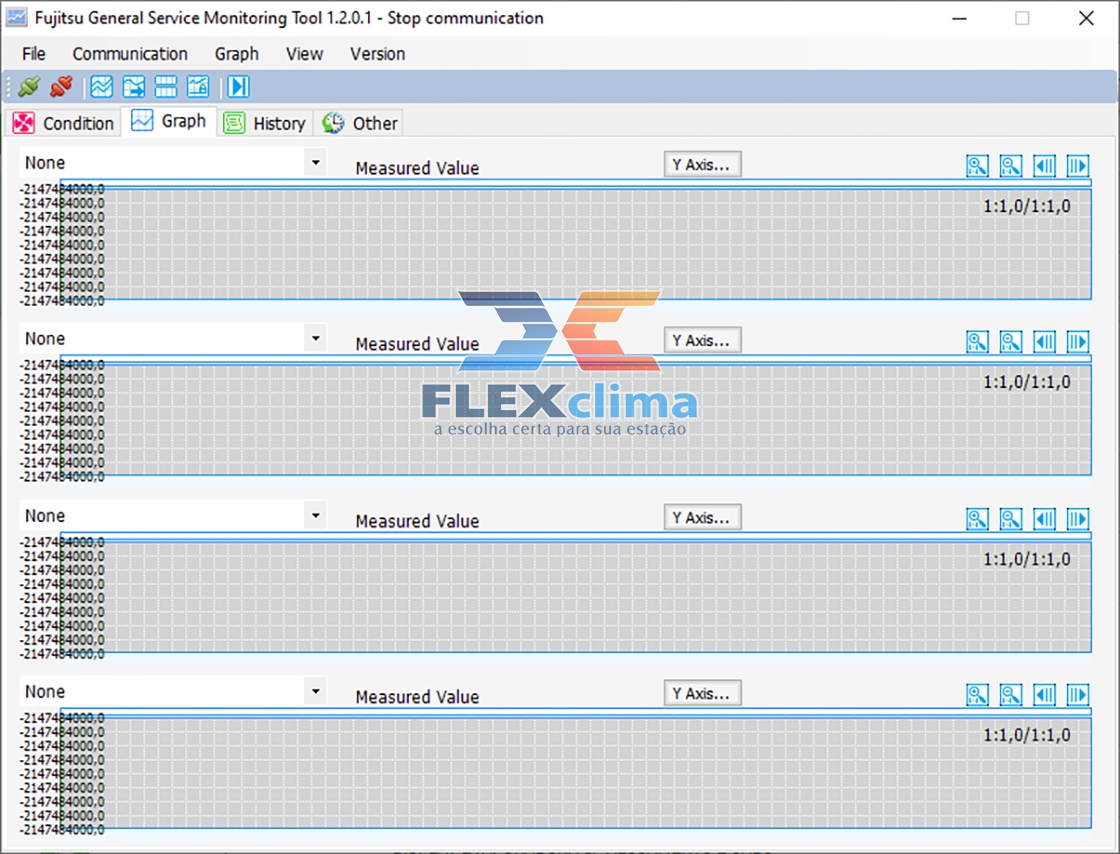The width and height of the screenshot is (1120, 854).
Task: Shift the bottom graph left
Action: click(x=1044, y=694)
